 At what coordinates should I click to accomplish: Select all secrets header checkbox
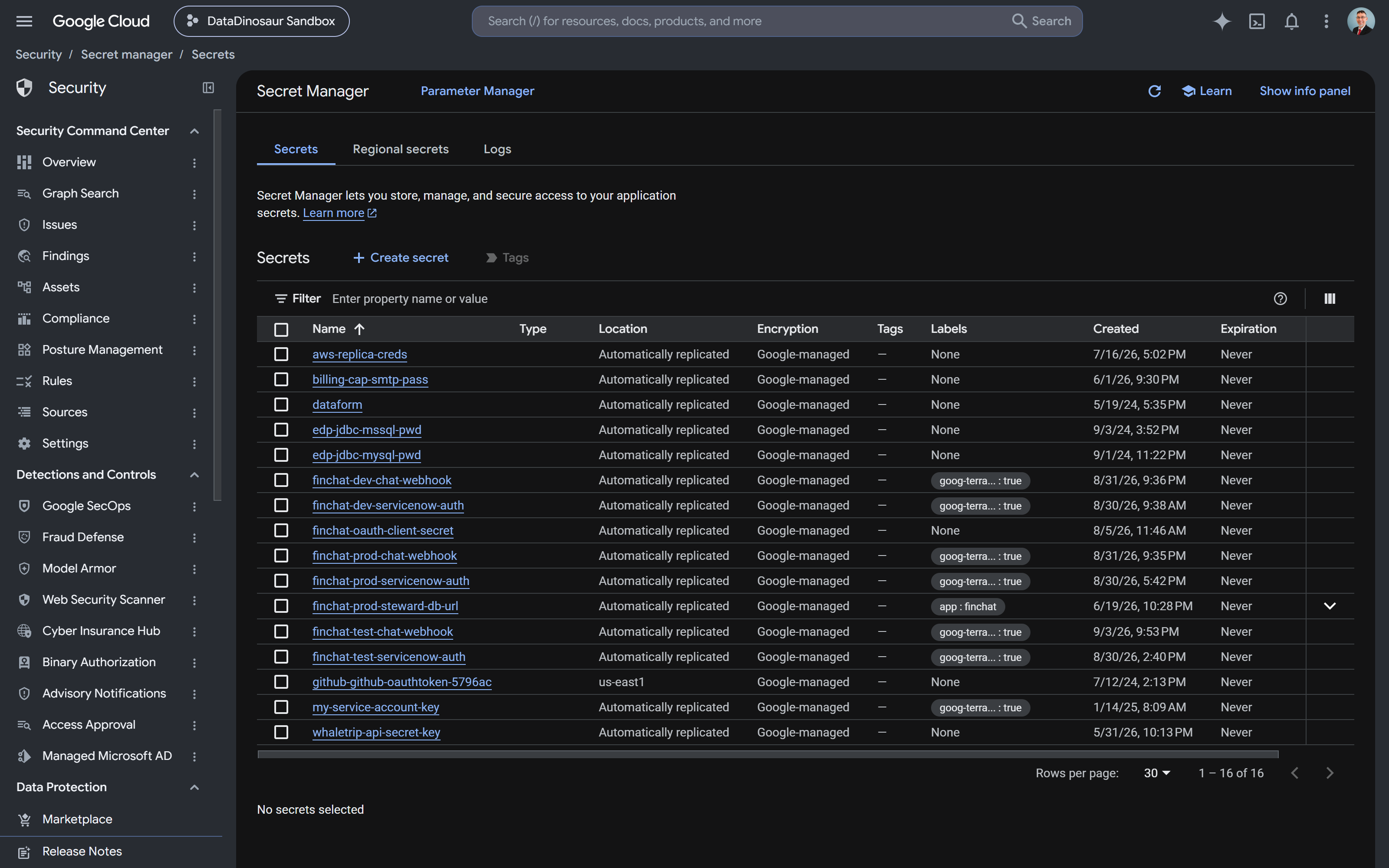(281, 329)
